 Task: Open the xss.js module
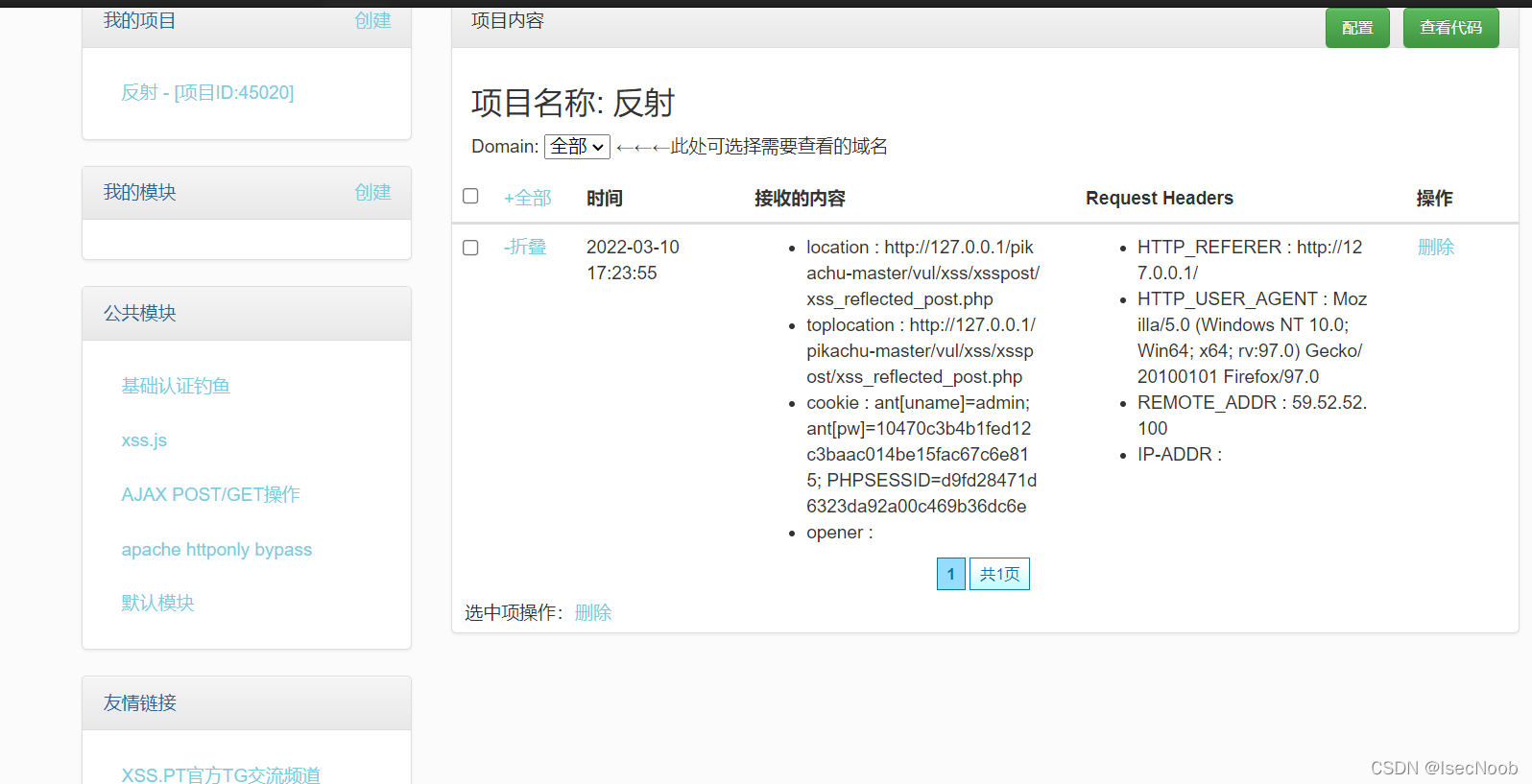pos(144,440)
